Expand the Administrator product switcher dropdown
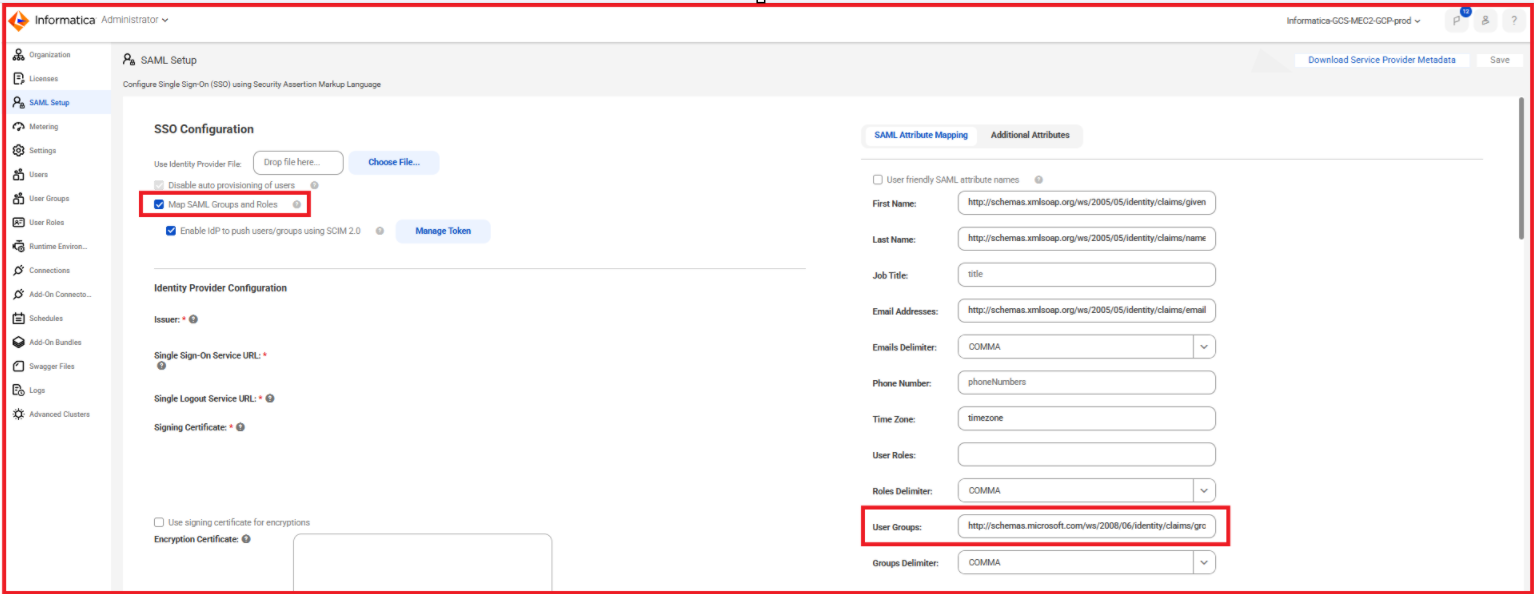This screenshot has width=1534, height=594. 135,20
